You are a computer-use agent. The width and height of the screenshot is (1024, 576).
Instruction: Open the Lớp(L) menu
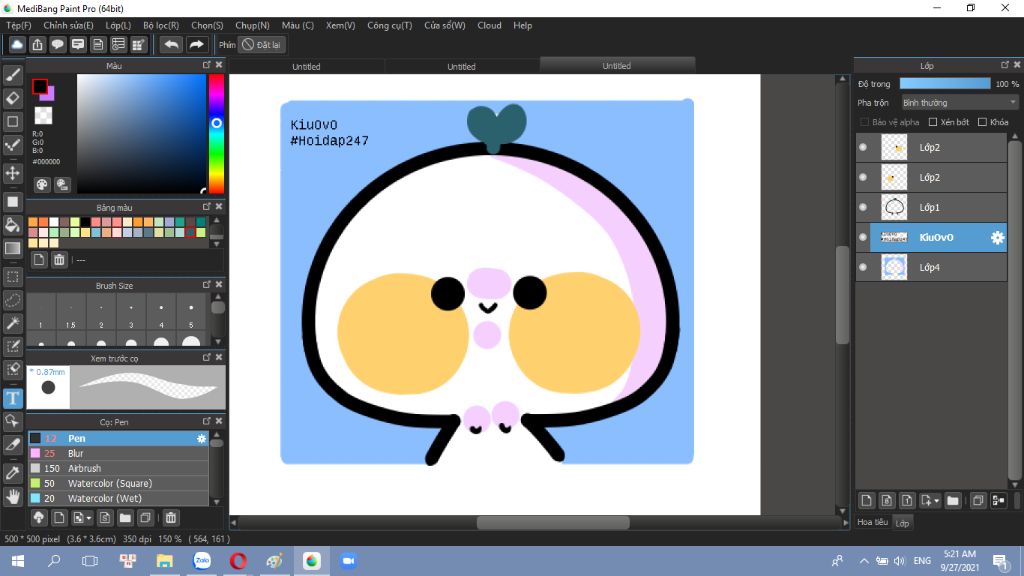[x=118, y=25]
